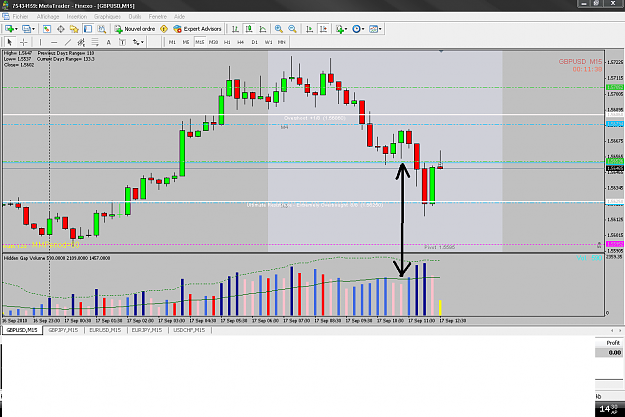
Task: Set timeframe to H1
Action: click(227, 42)
